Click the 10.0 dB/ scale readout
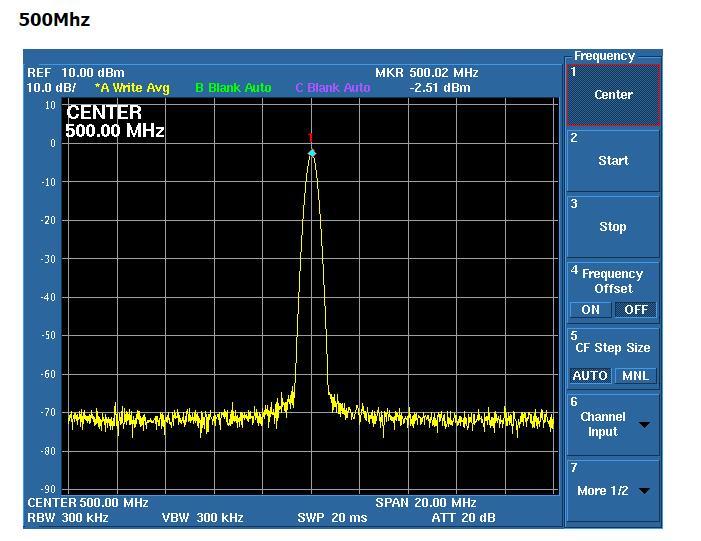This screenshot has width=701, height=541. coord(51,88)
